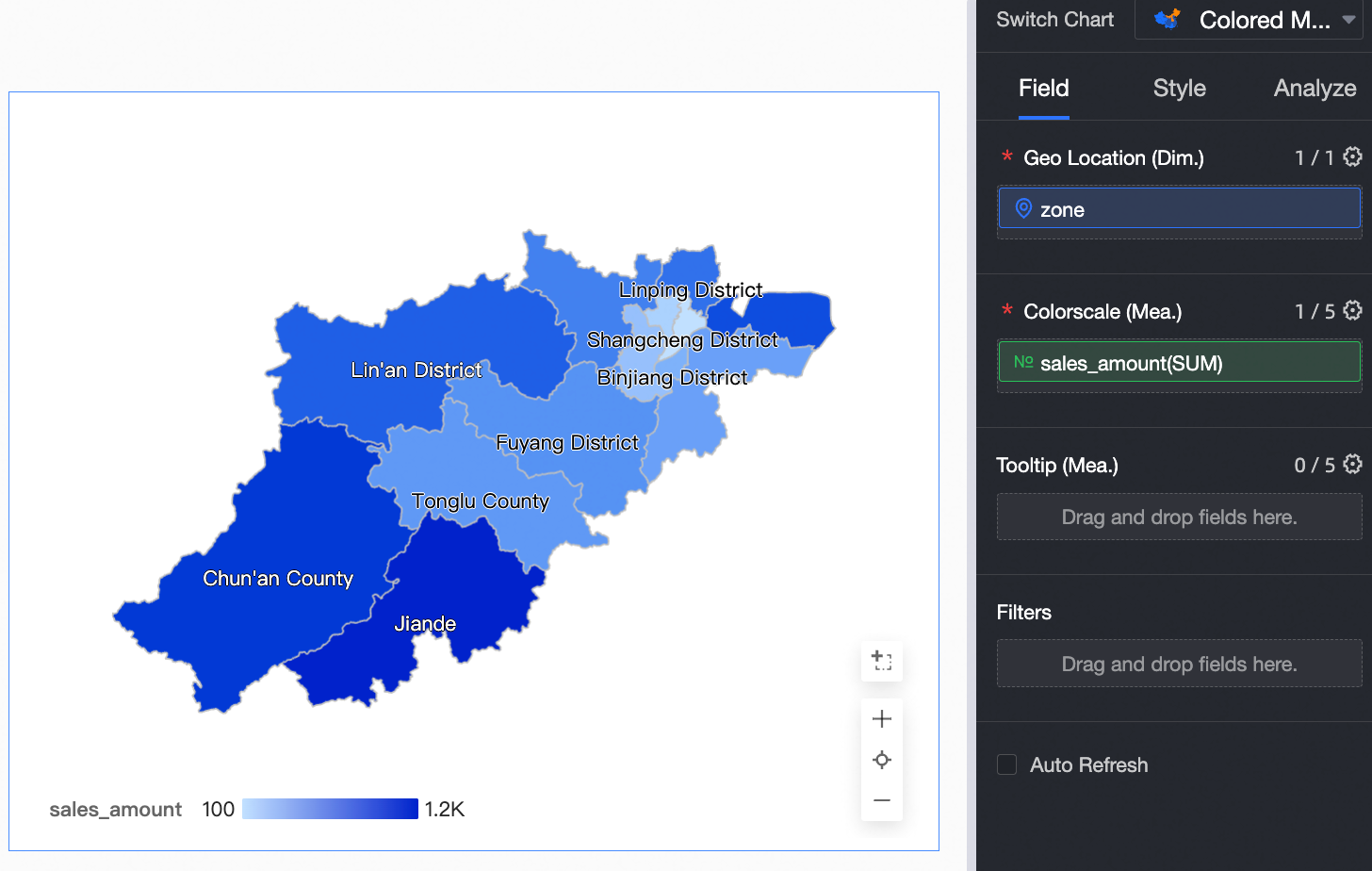Click the sales_amount legend title
The image size is (1372, 871).
tap(116, 810)
